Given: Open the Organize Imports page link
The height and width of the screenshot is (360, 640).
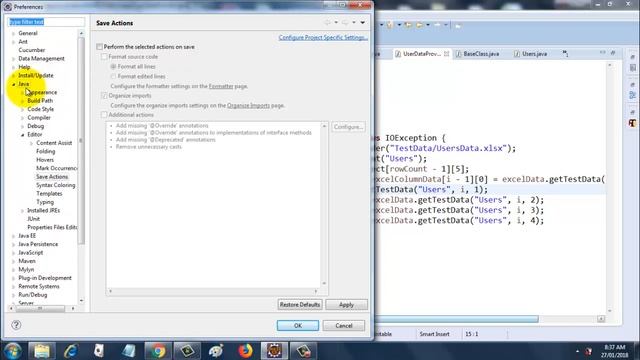Looking at the screenshot, I should pos(248,105).
